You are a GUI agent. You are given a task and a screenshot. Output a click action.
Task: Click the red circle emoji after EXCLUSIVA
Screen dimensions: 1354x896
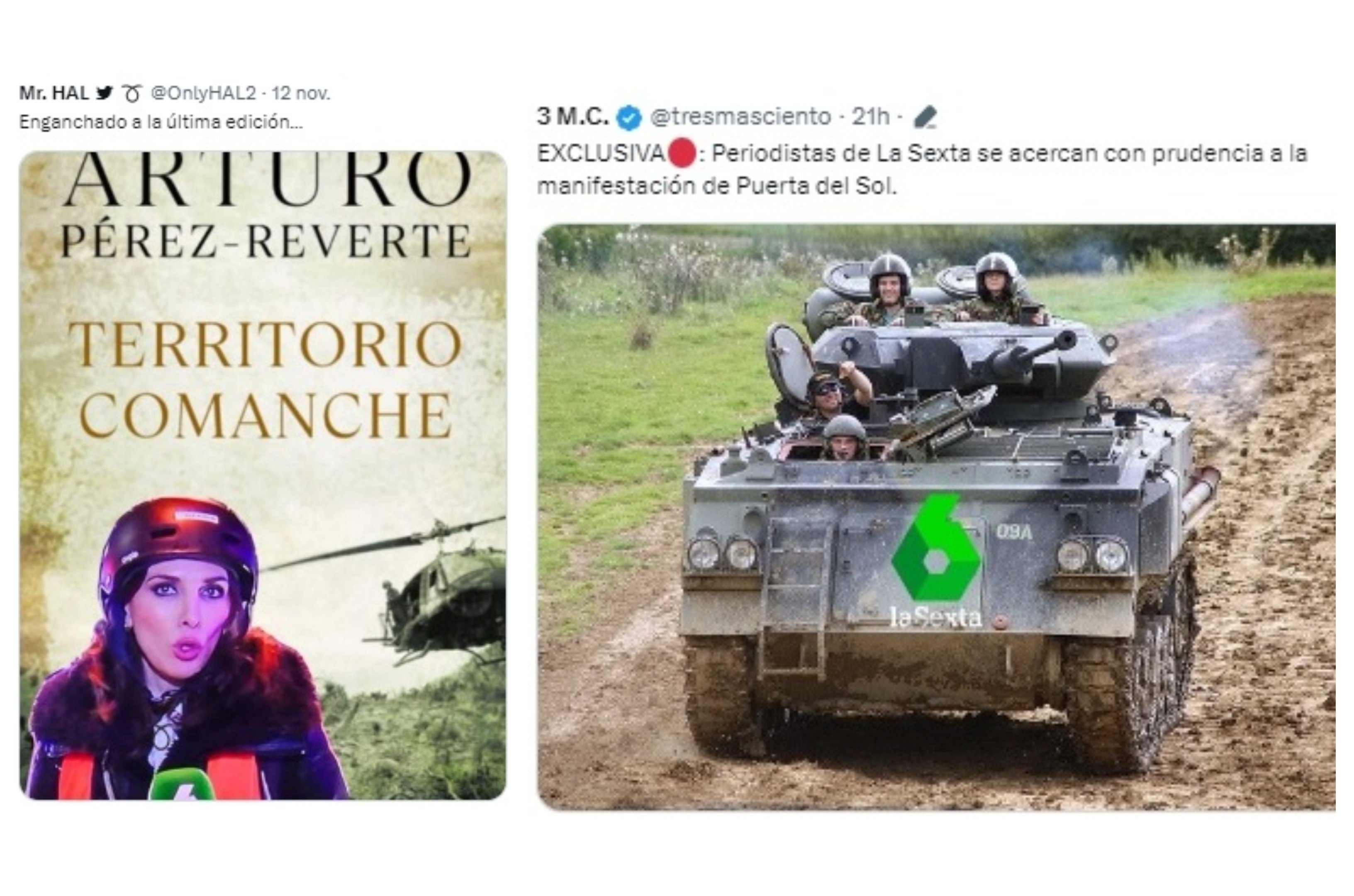[x=682, y=154]
